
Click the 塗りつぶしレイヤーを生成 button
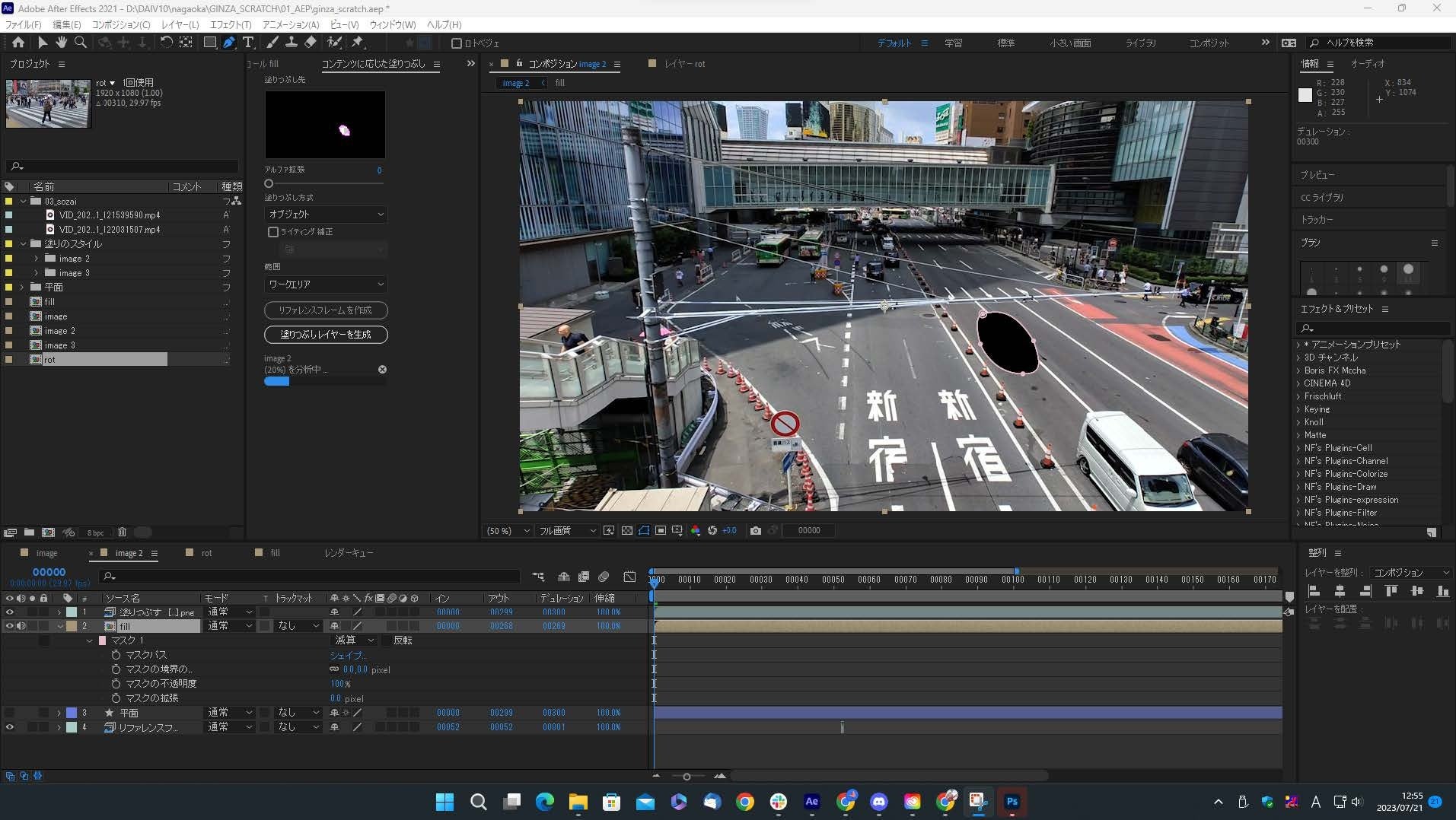coord(325,335)
